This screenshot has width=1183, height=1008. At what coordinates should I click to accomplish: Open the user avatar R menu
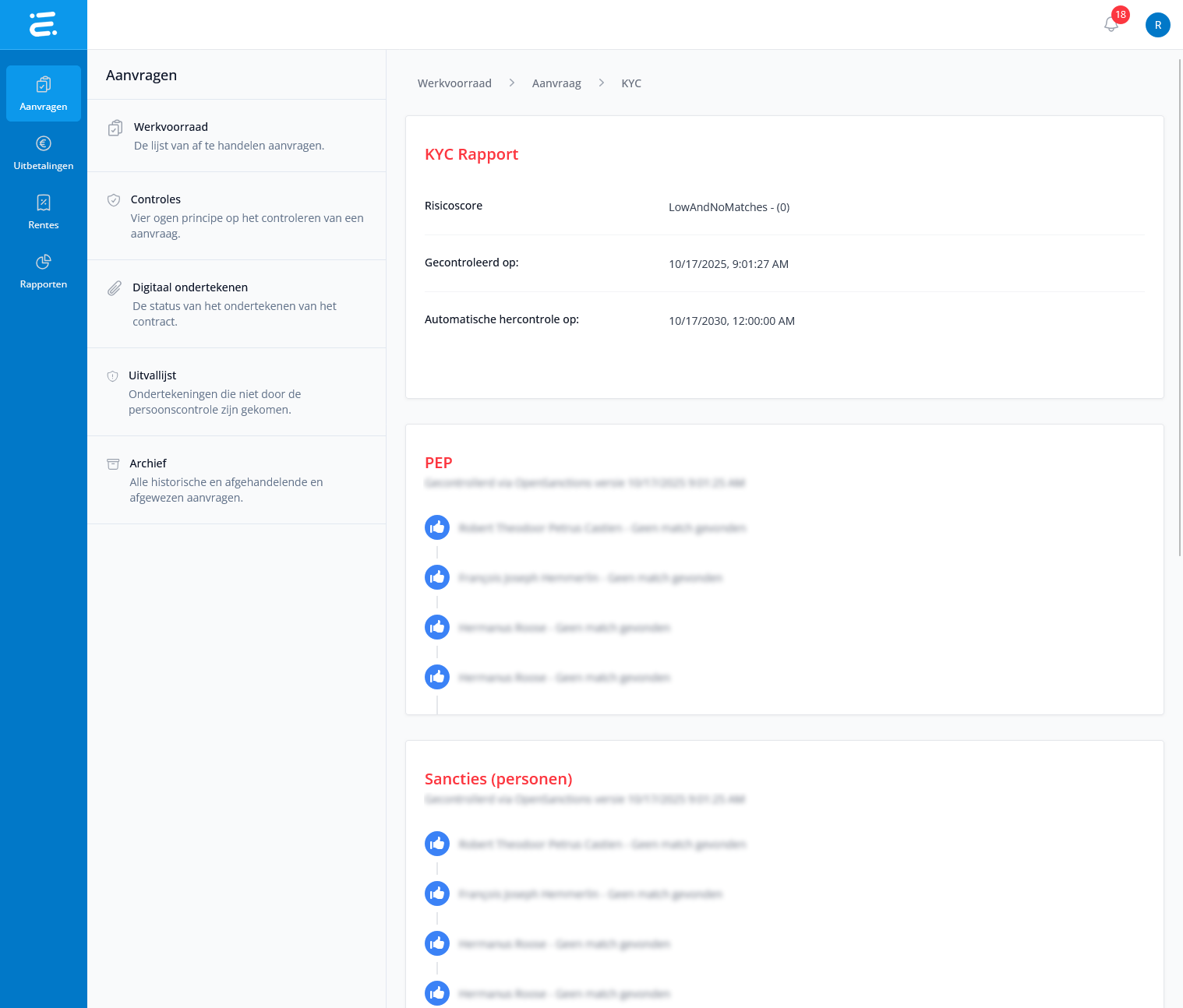point(1157,25)
